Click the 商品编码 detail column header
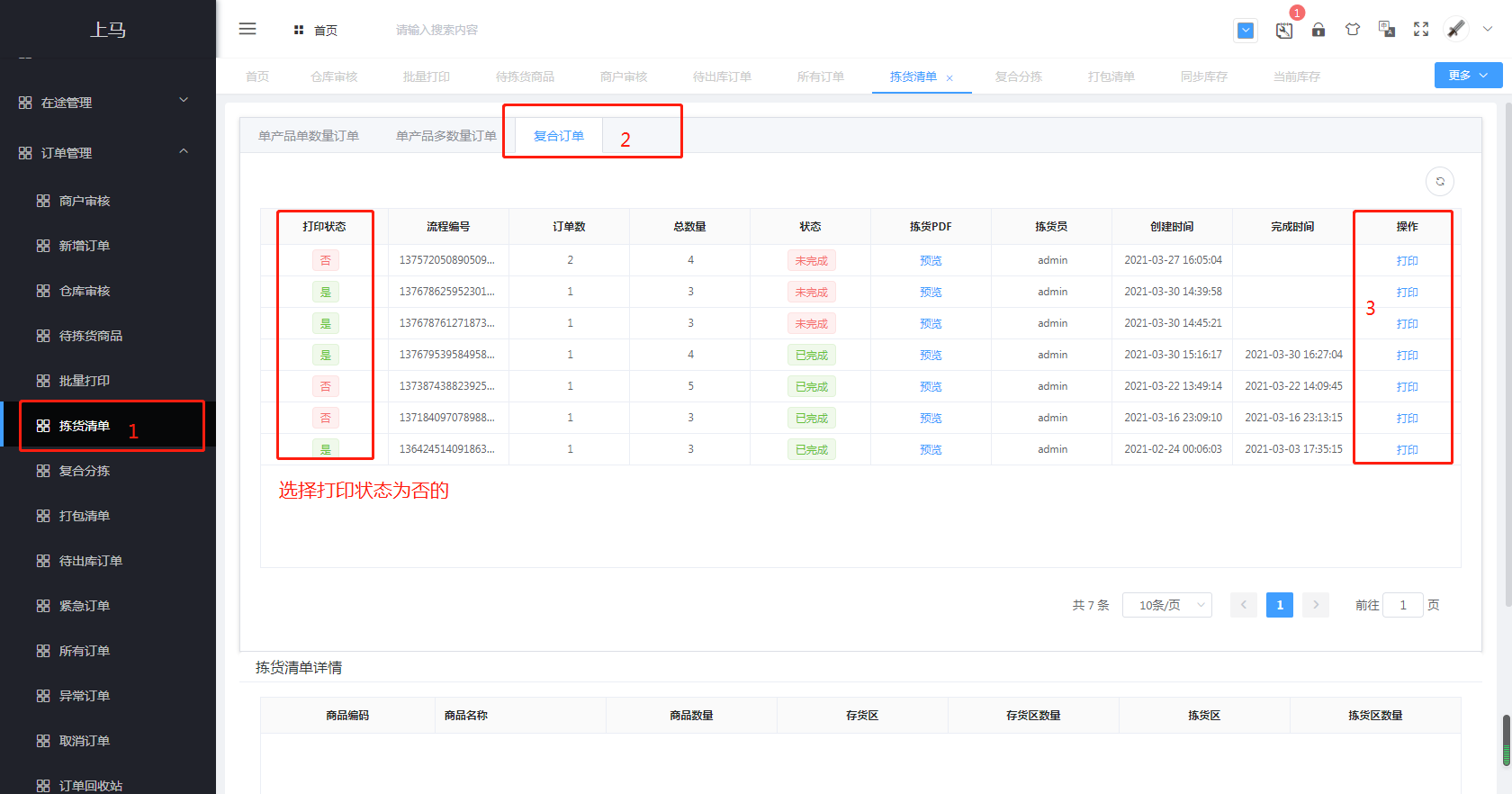 tap(347, 716)
